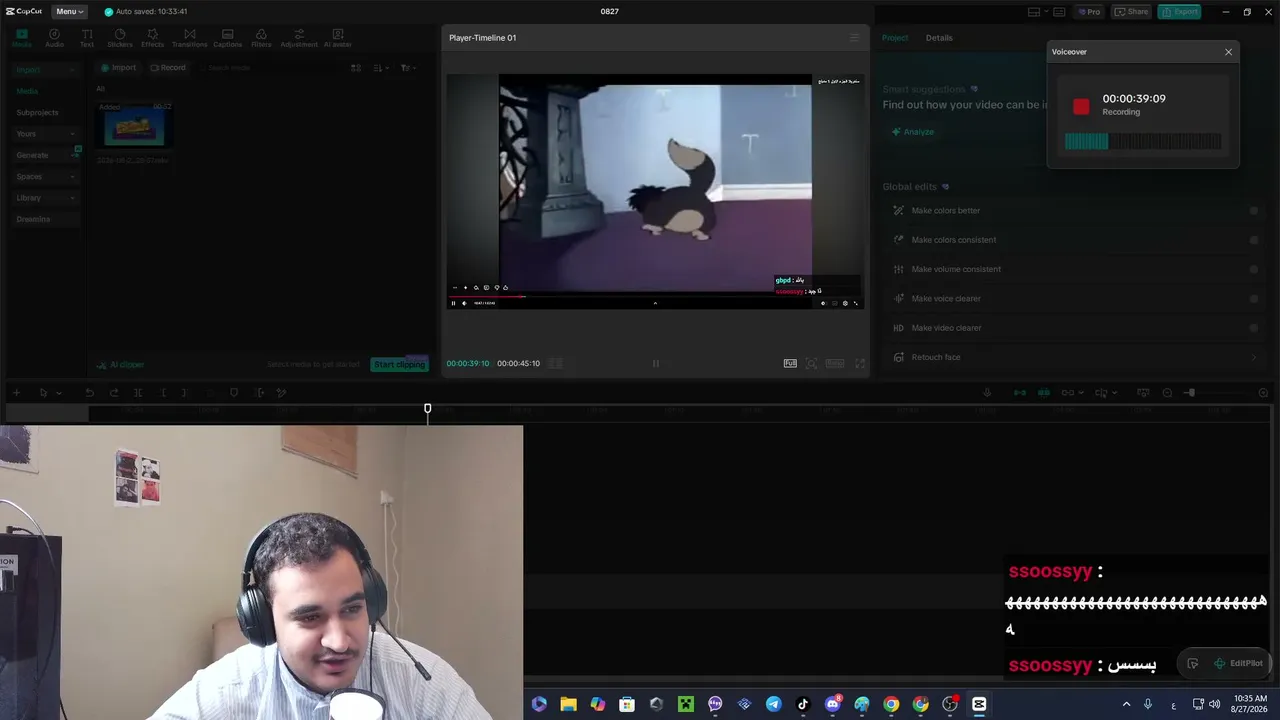The width and height of the screenshot is (1280, 720).
Task: Open the Minecraft taskbar icon
Action: [x=685, y=704]
